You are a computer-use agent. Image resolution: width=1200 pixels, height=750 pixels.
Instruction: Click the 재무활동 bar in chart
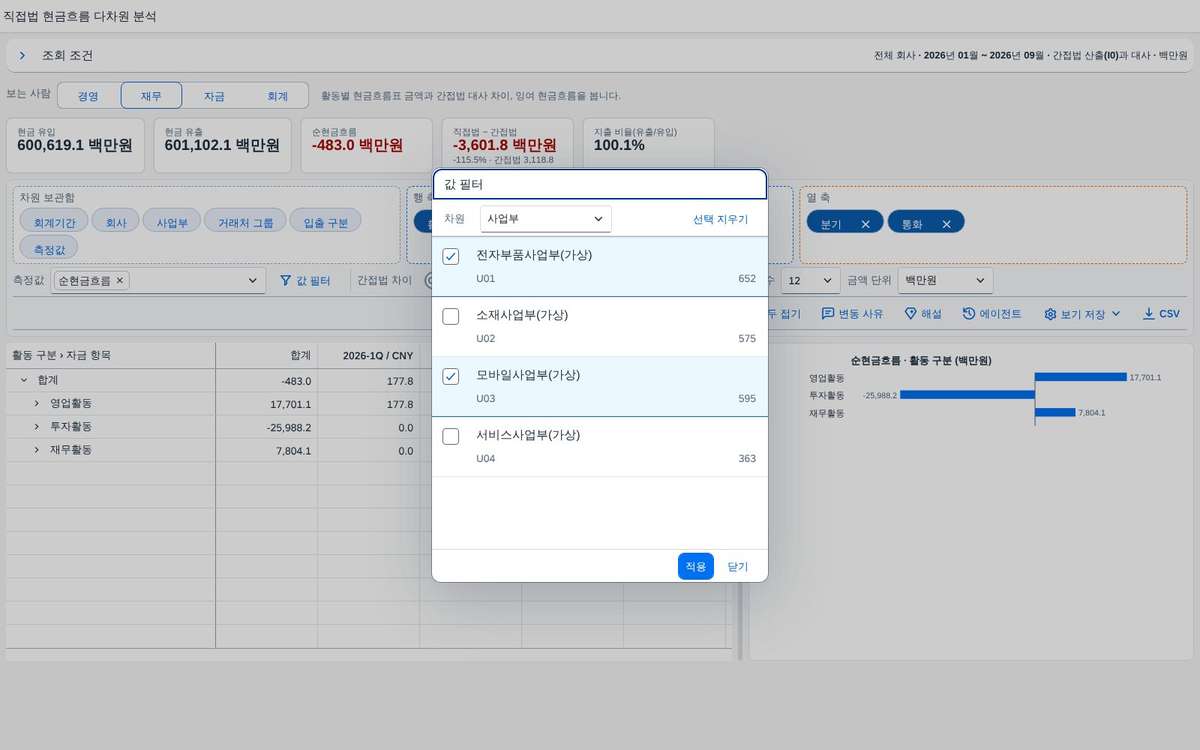(1055, 412)
